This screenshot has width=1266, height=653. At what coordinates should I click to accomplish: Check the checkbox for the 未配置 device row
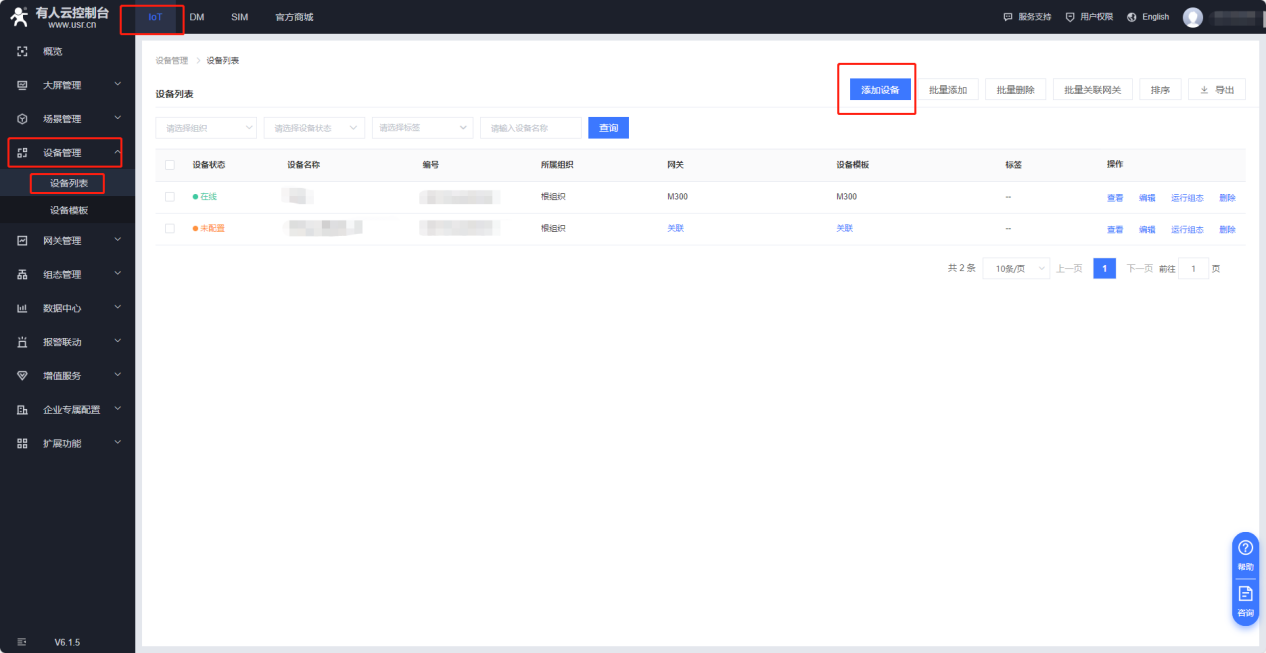[169, 229]
